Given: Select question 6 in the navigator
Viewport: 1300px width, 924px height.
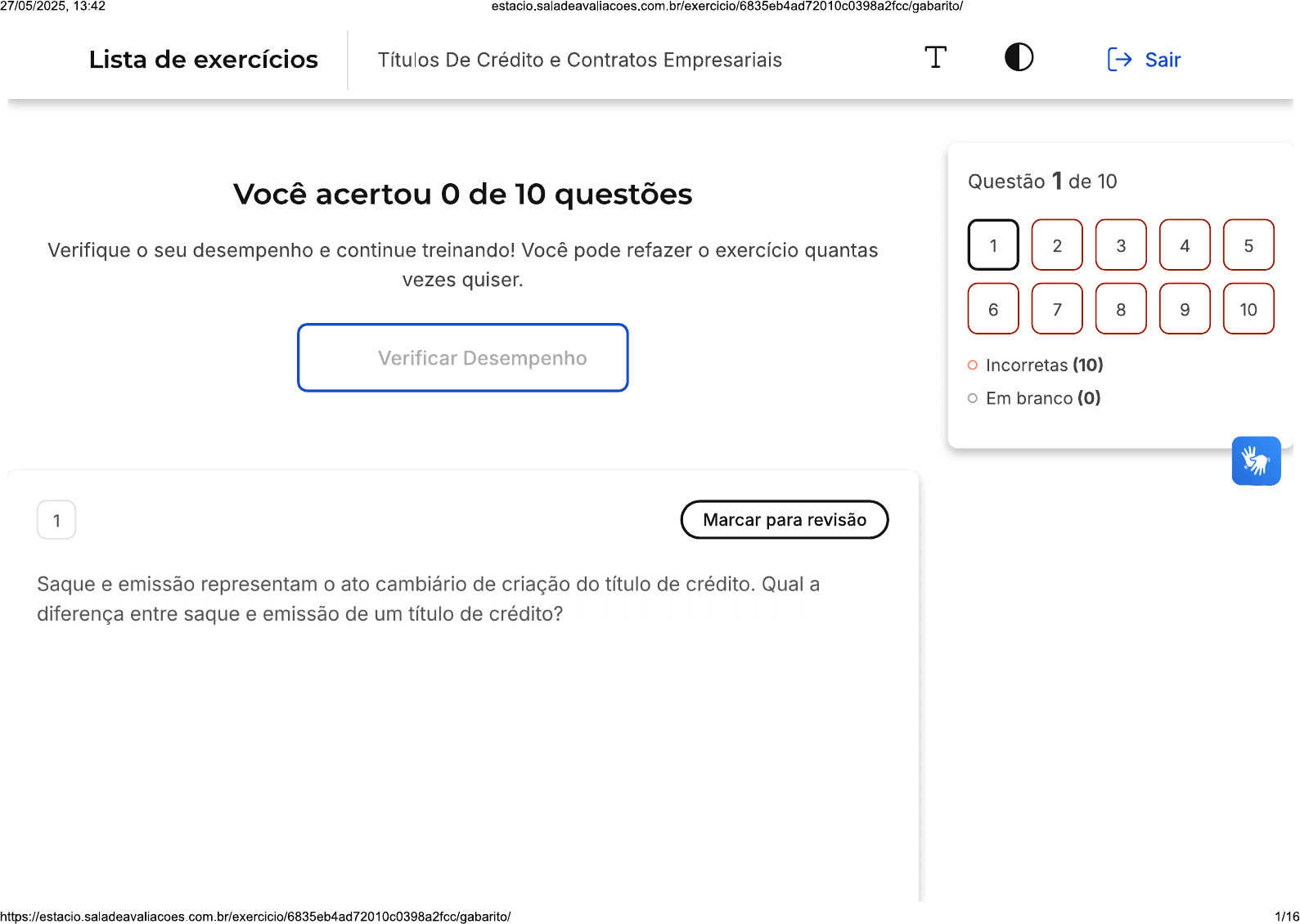Looking at the screenshot, I should tap(993, 308).
